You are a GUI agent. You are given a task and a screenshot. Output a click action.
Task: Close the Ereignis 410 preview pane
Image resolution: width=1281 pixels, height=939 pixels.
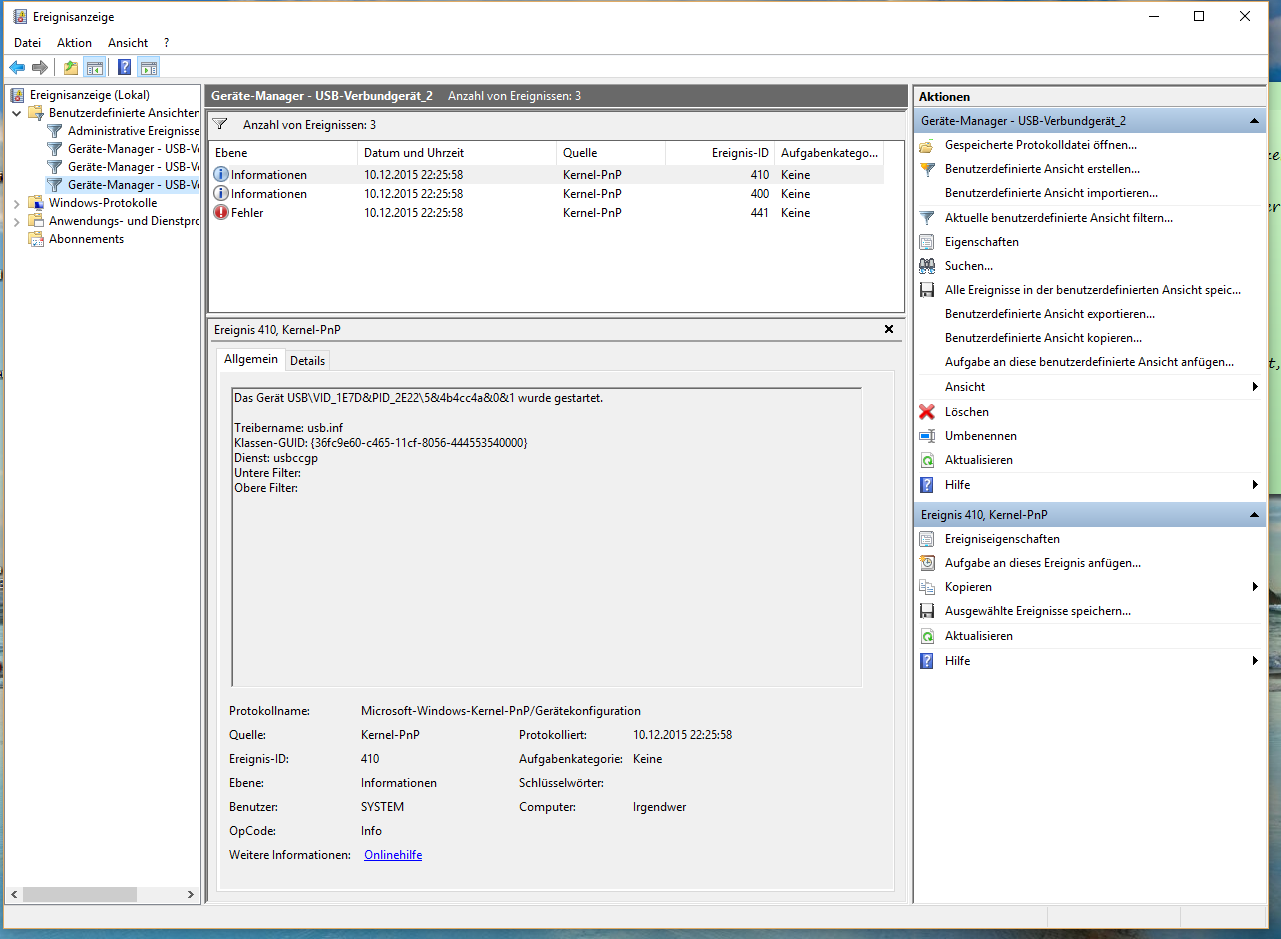tap(889, 329)
